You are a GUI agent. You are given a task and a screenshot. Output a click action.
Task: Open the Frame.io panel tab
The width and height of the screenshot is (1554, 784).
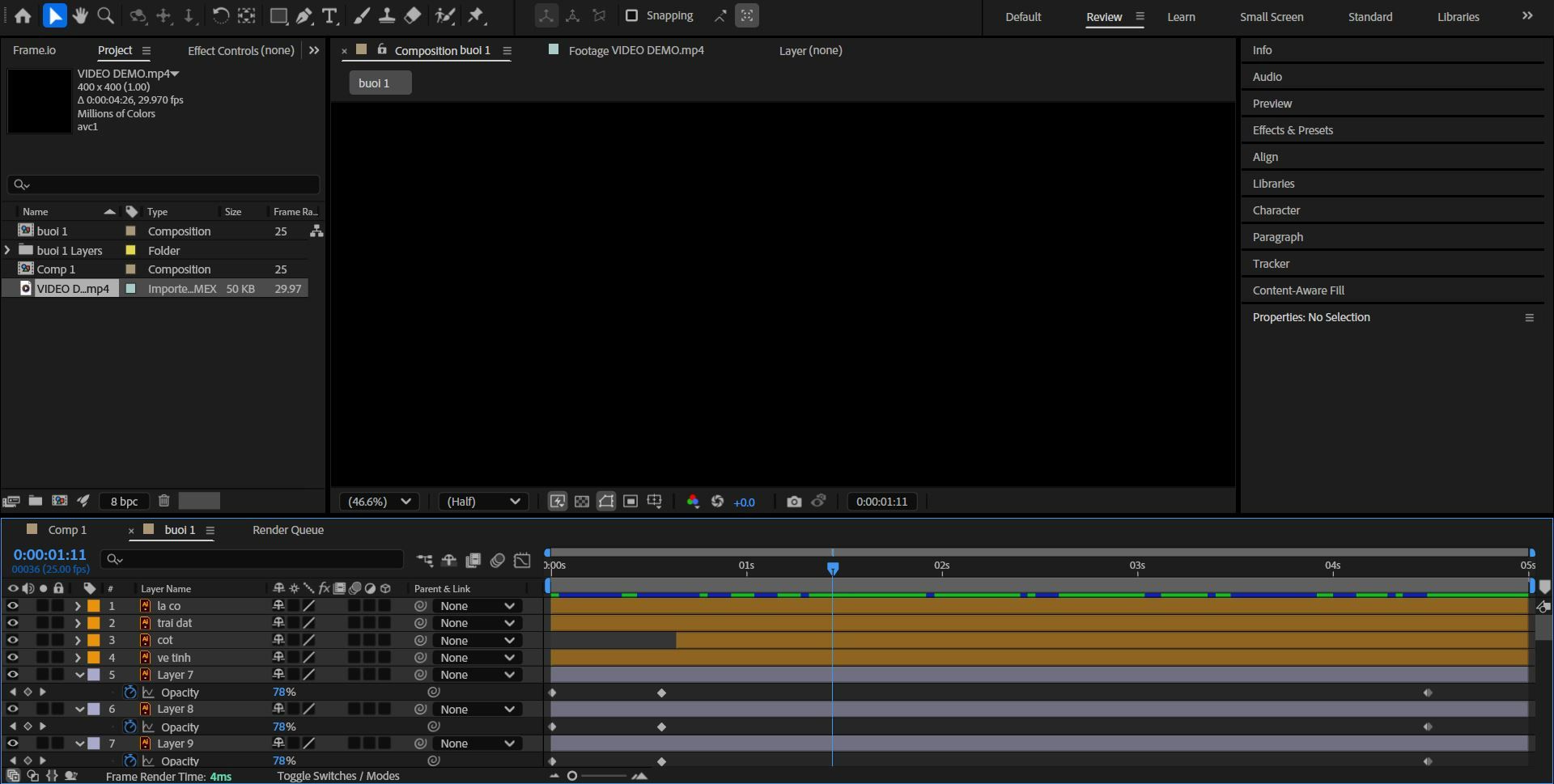pyautogui.click(x=34, y=50)
